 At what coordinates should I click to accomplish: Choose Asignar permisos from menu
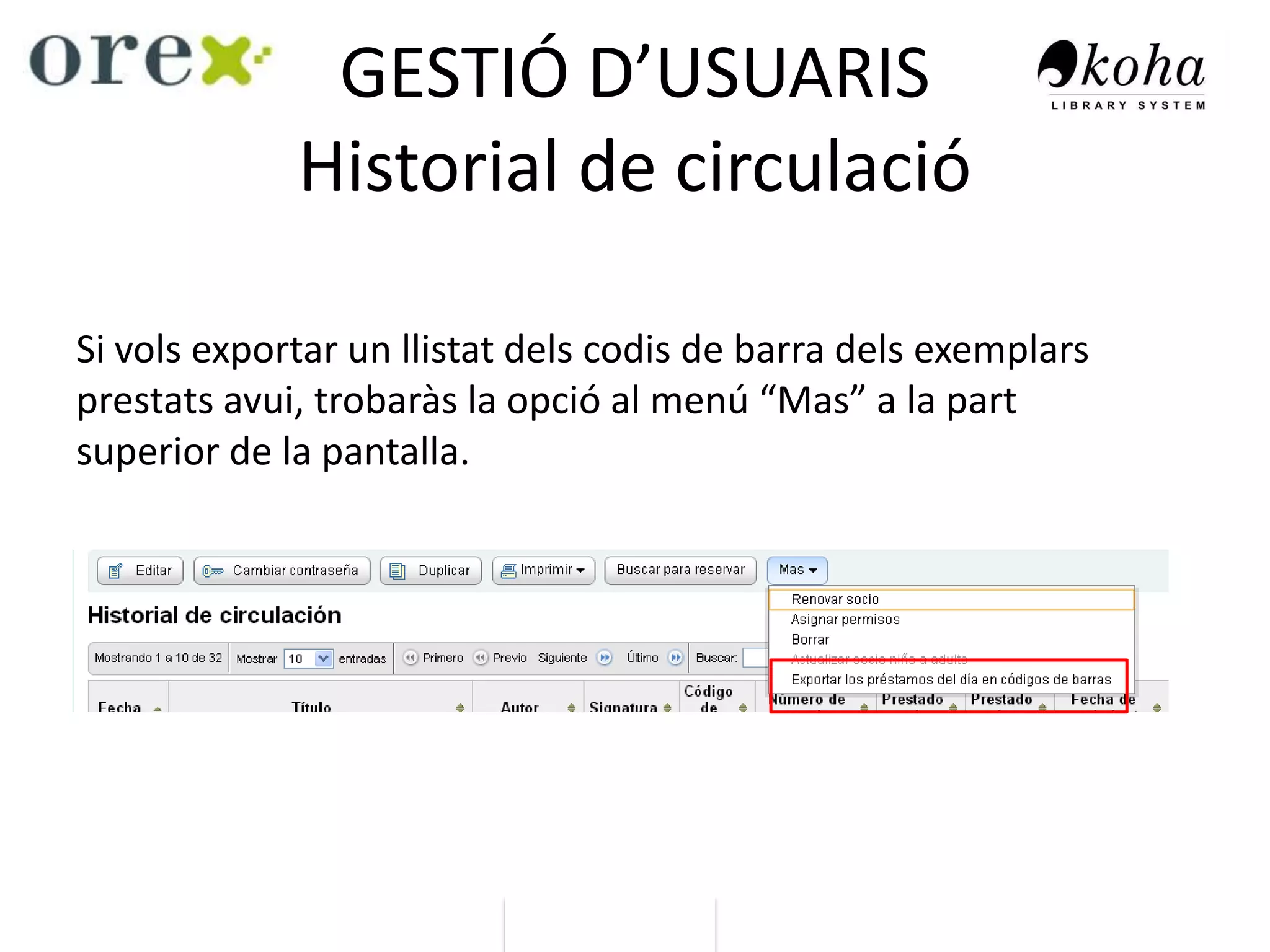[951, 620]
